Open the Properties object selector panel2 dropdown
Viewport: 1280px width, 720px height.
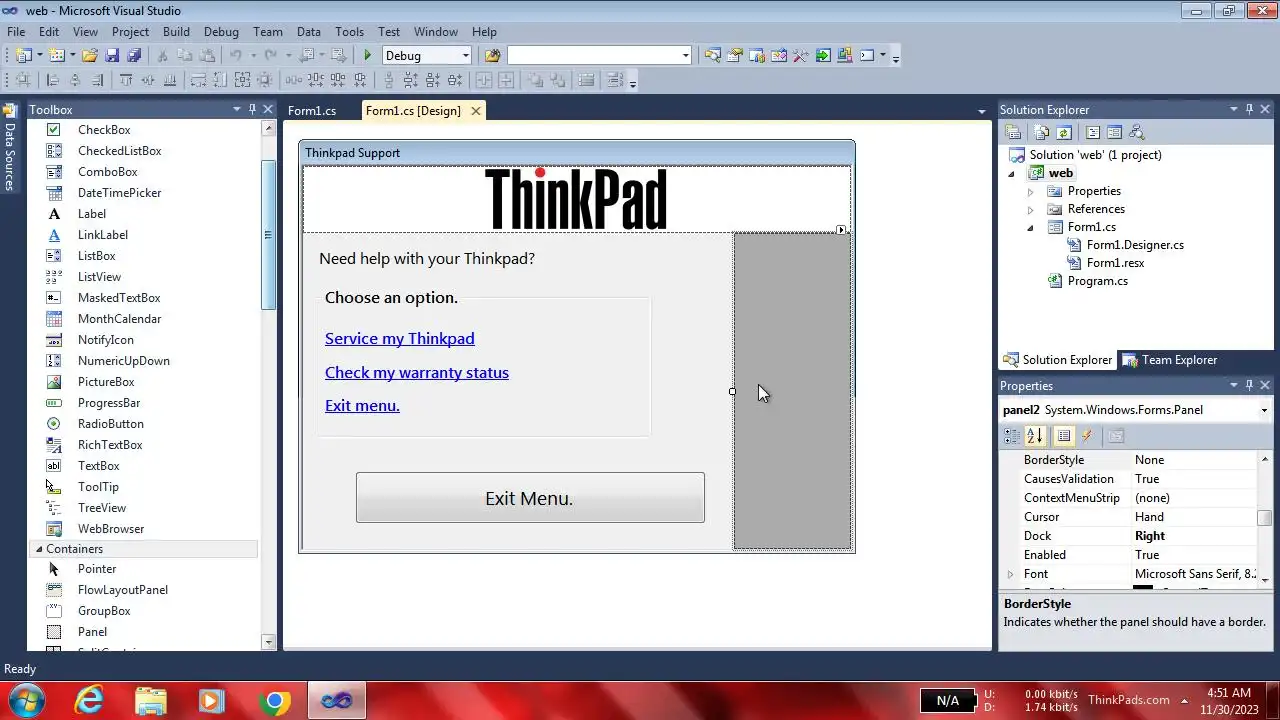(1264, 410)
